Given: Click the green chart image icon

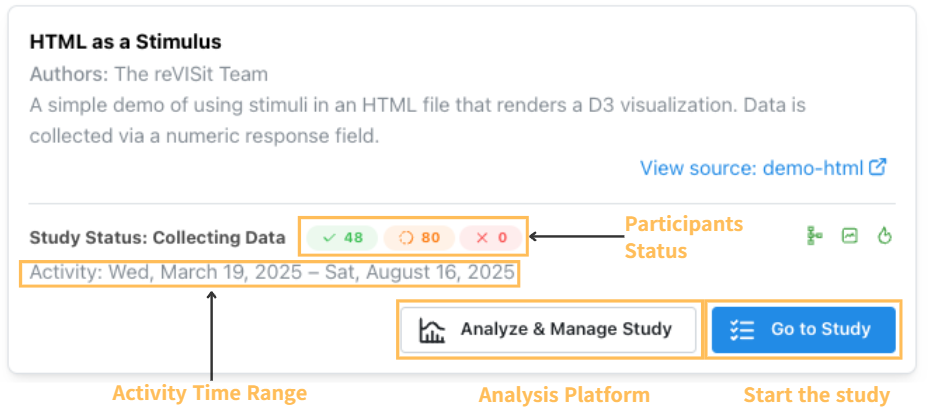Looking at the screenshot, I should pyautogui.click(x=849, y=236).
